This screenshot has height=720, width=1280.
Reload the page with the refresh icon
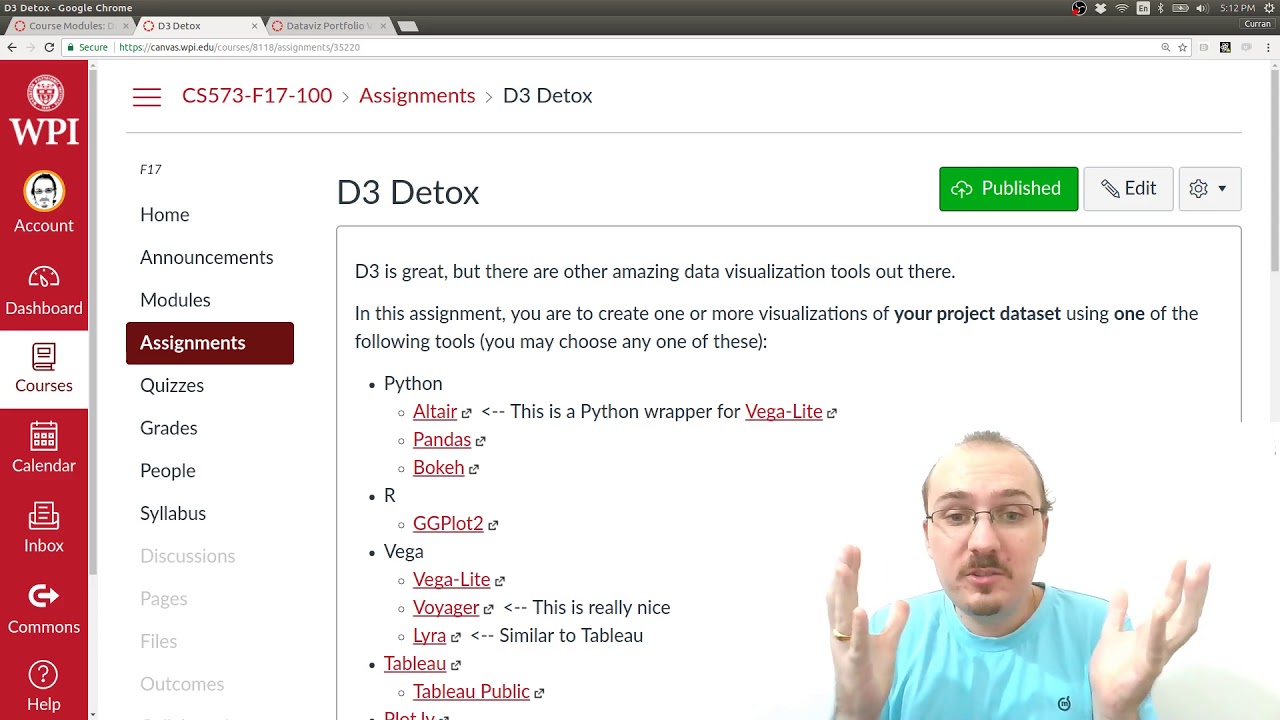[48, 47]
